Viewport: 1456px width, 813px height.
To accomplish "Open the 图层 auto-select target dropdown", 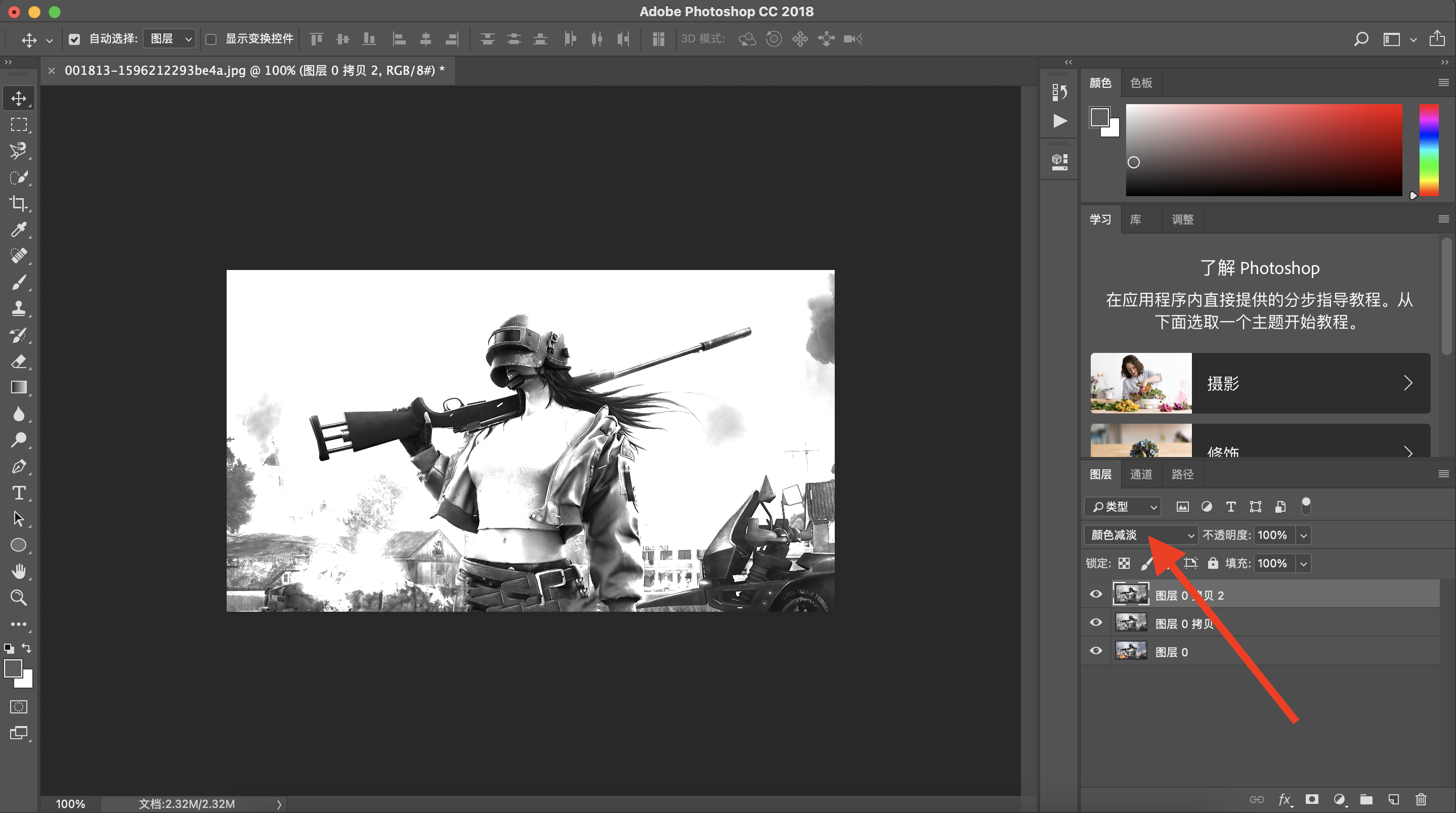I will (x=169, y=39).
